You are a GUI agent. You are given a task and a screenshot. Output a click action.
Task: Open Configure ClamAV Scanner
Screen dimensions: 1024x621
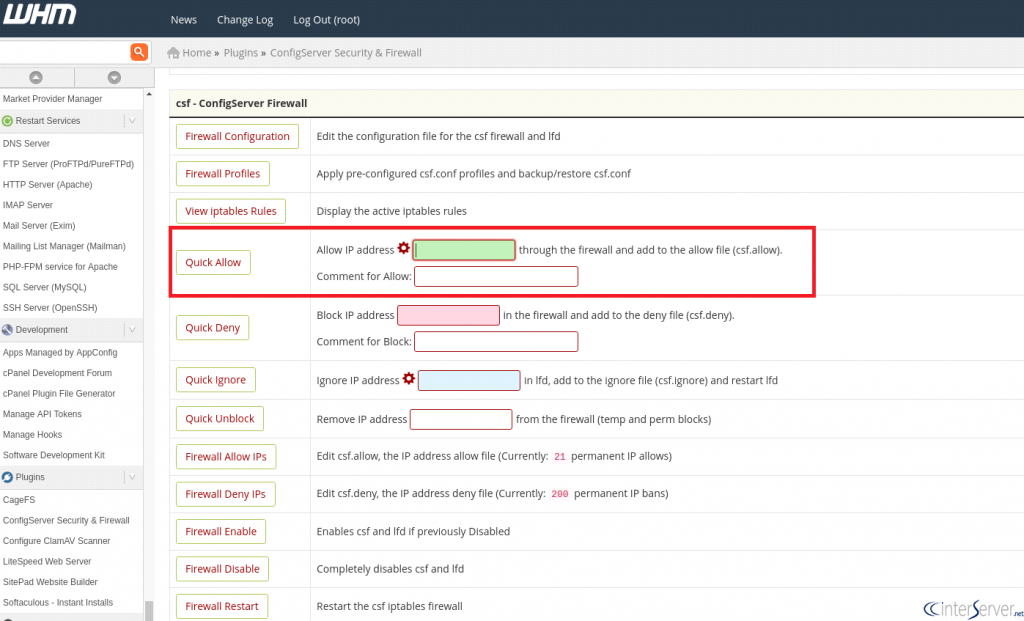(56, 541)
